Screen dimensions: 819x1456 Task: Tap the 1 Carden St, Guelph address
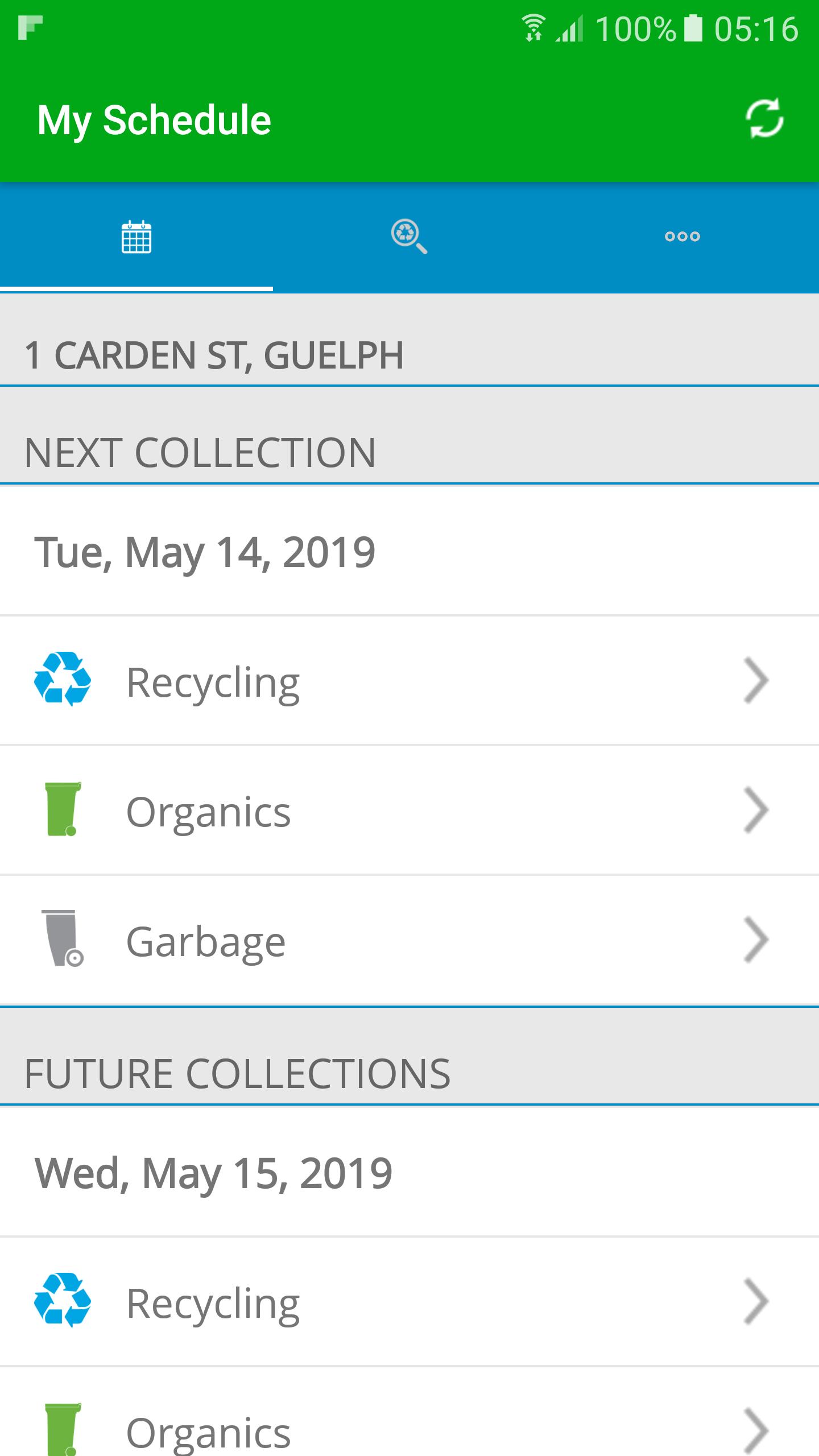[x=214, y=355]
